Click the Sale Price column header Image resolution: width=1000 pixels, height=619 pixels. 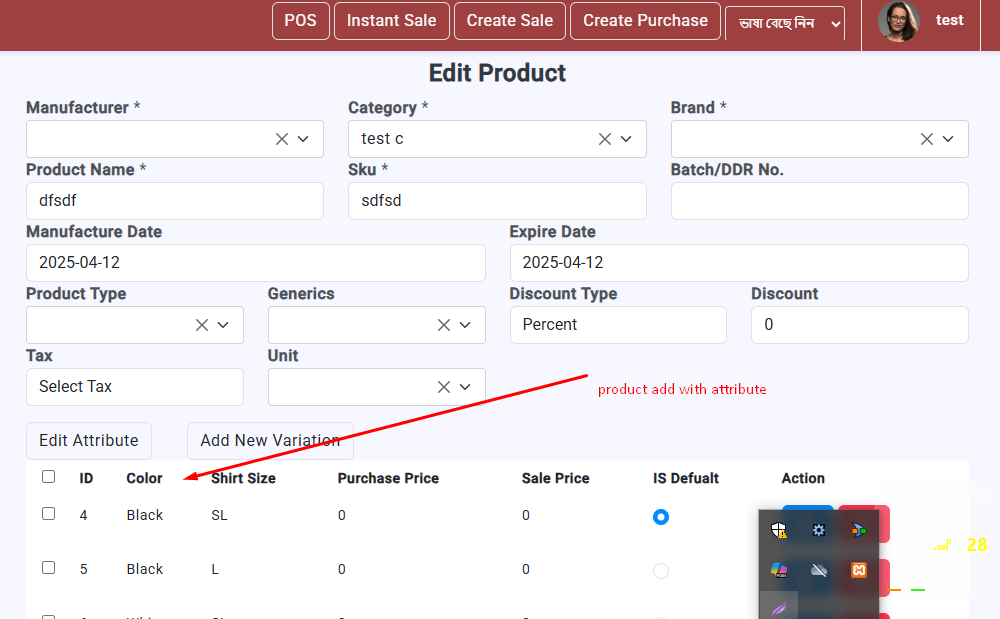(555, 478)
